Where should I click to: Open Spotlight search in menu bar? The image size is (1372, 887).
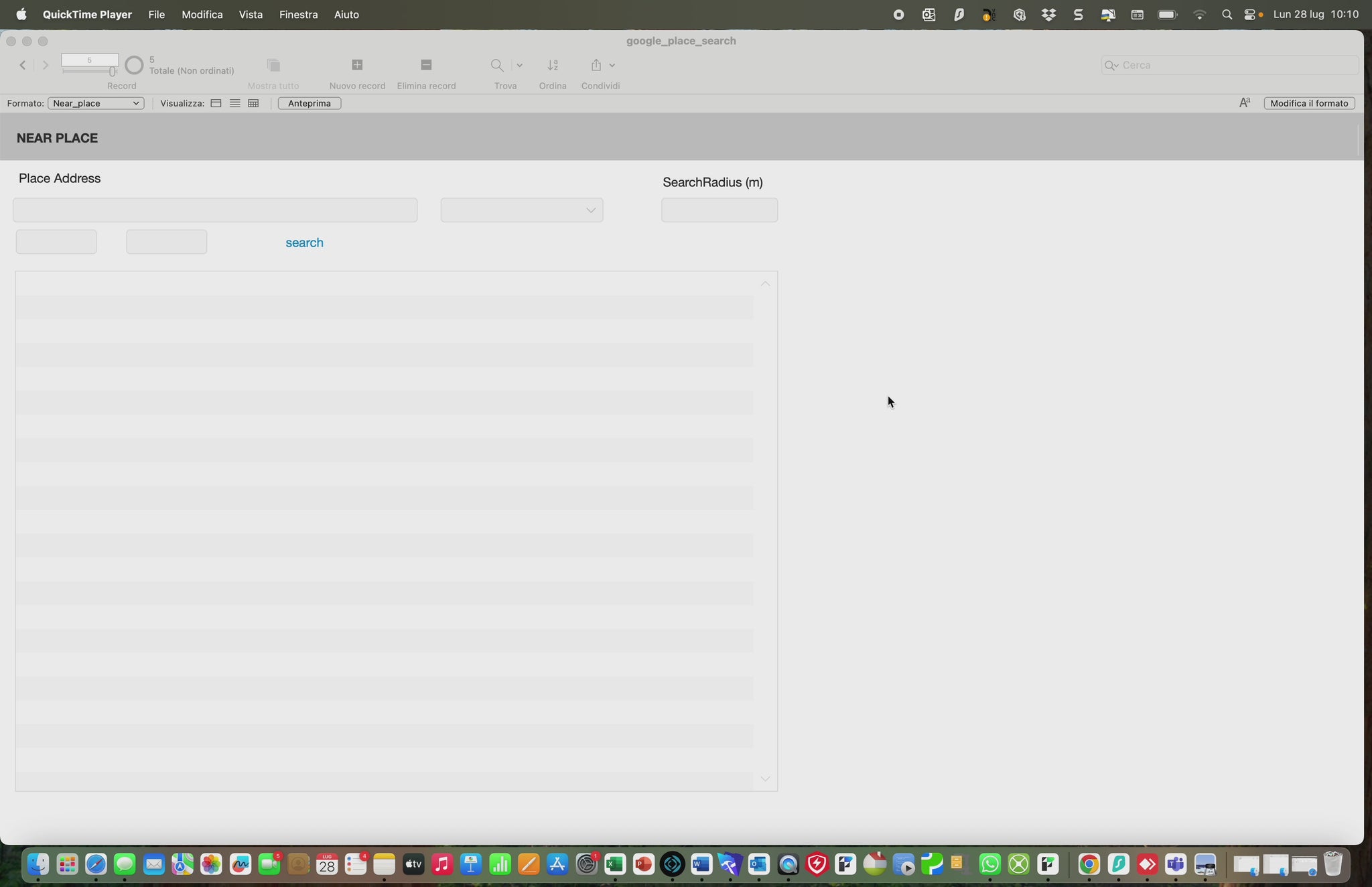click(1227, 15)
